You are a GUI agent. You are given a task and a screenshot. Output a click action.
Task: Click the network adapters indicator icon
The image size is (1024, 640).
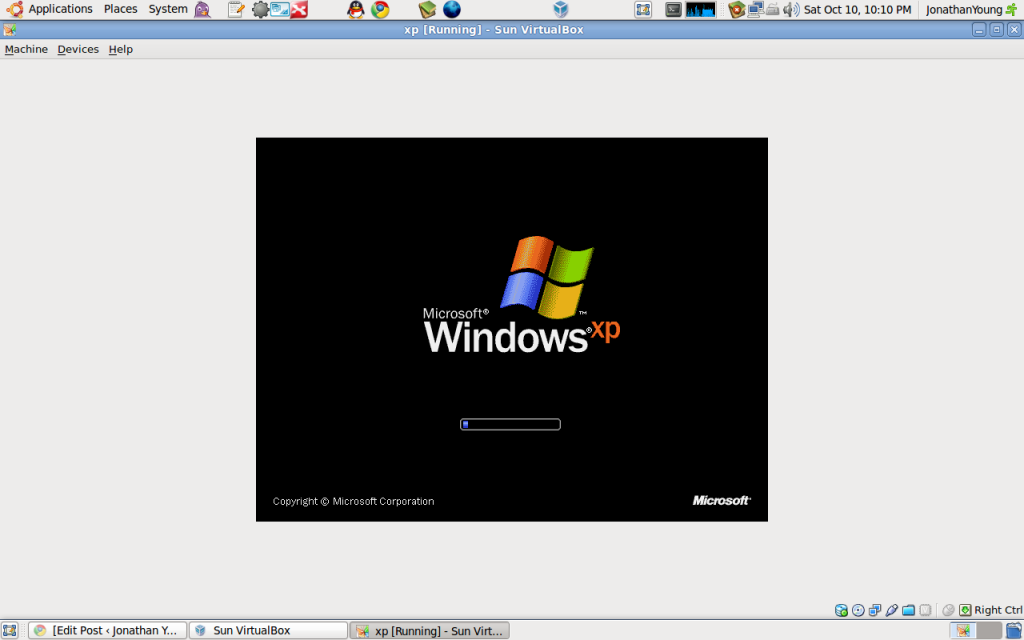[875, 610]
